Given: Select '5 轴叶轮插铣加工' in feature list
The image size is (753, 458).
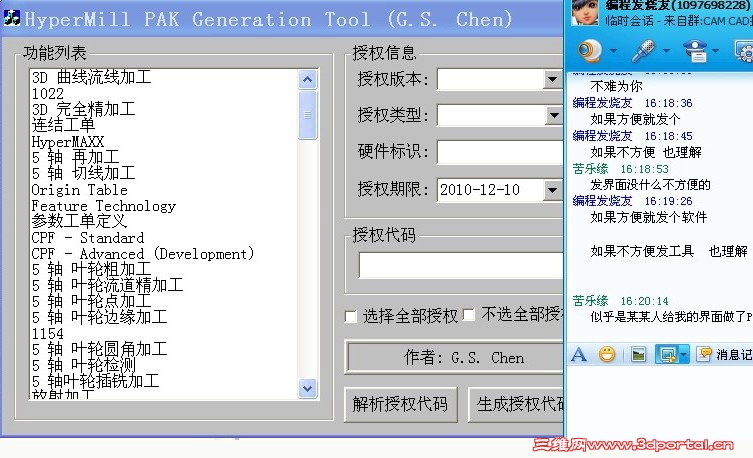Looking at the screenshot, I should [96, 382].
